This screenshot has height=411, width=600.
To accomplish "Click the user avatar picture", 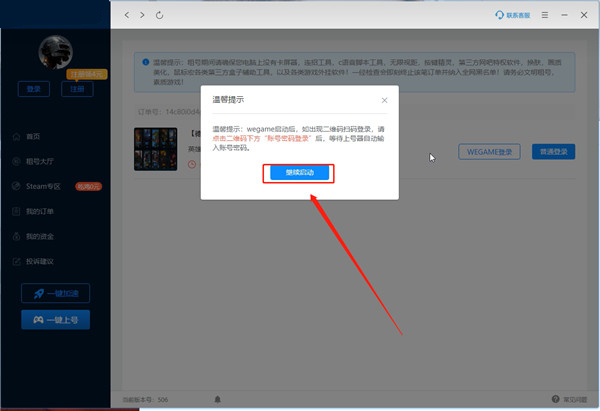I will 55,52.
